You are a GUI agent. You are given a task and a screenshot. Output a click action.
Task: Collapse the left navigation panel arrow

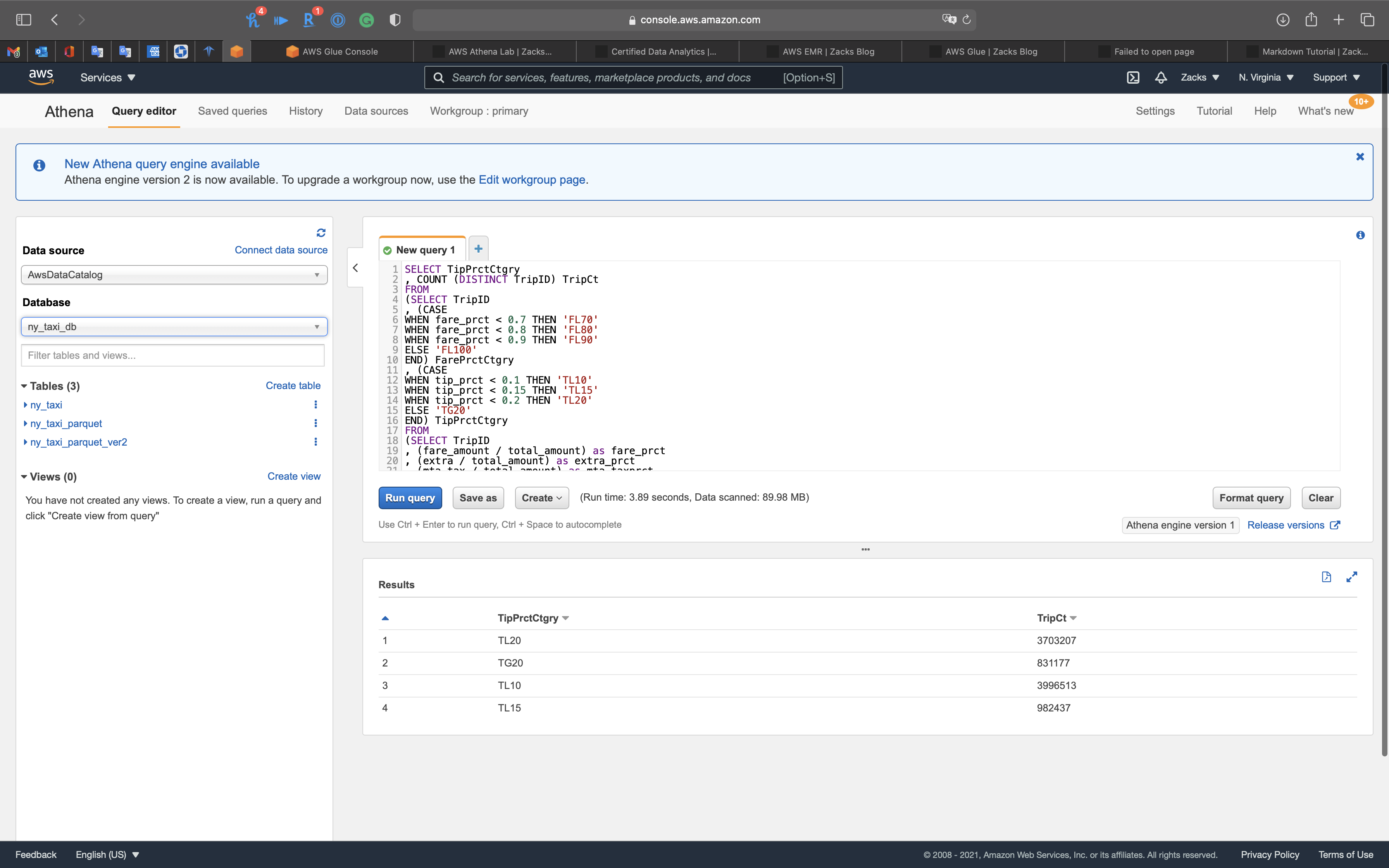coord(355,268)
